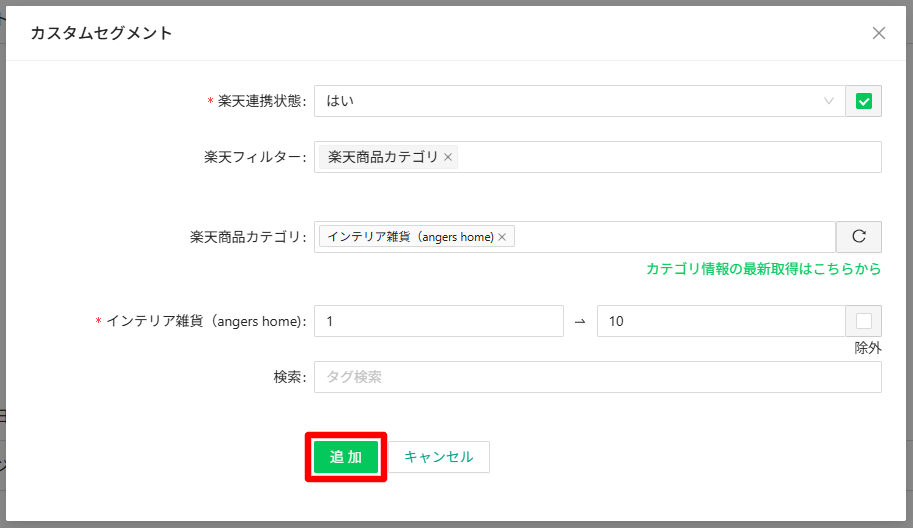Click the 楽天商品カテゴリ selection field
The image size is (913, 528).
point(575,237)
